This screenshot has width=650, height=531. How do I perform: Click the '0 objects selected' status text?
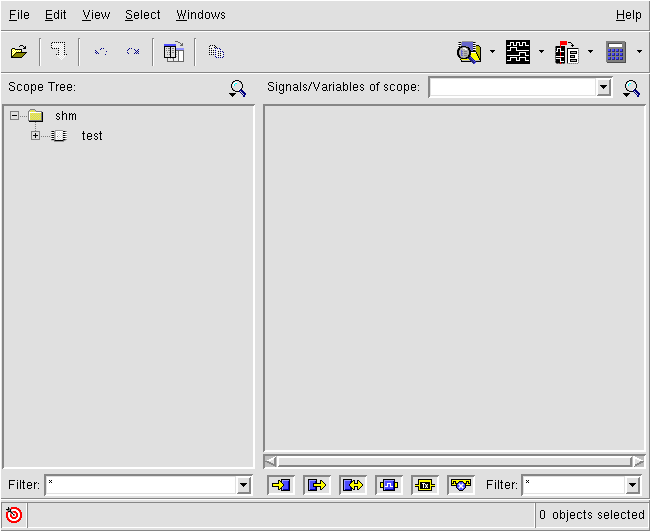point(592,515)
